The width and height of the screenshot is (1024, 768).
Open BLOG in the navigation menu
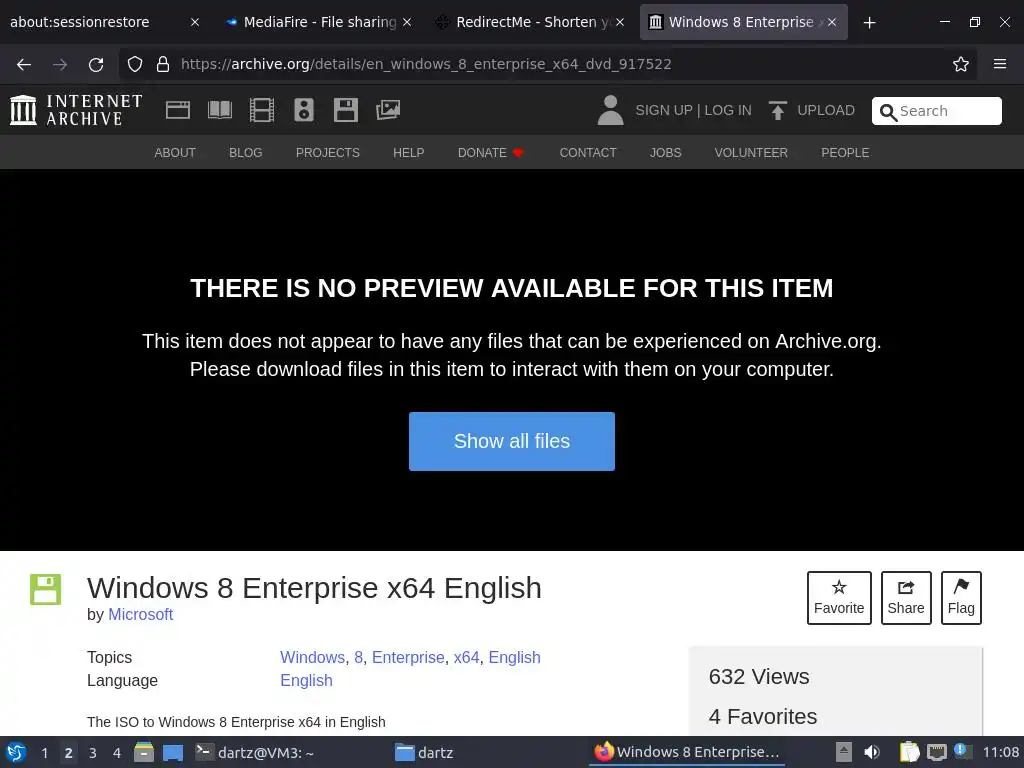[x=246, y=153]
